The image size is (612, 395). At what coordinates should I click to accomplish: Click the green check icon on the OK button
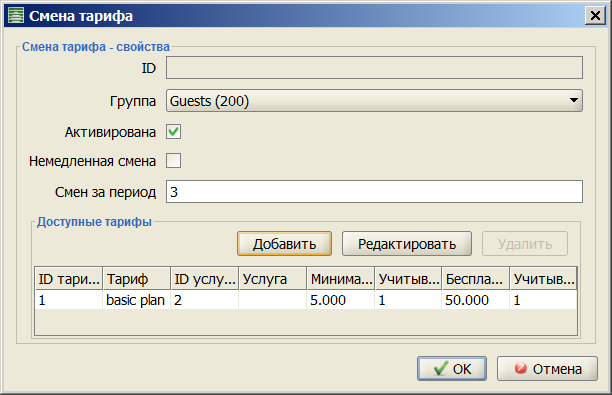pos(441,368)
